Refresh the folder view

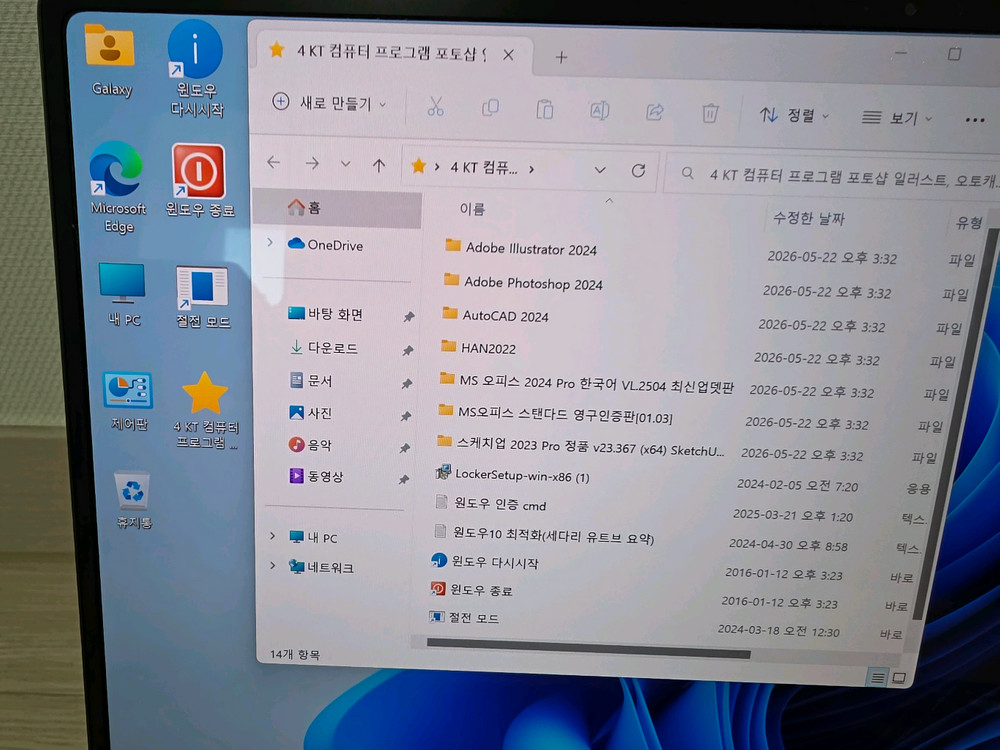(x=638, y=171)
